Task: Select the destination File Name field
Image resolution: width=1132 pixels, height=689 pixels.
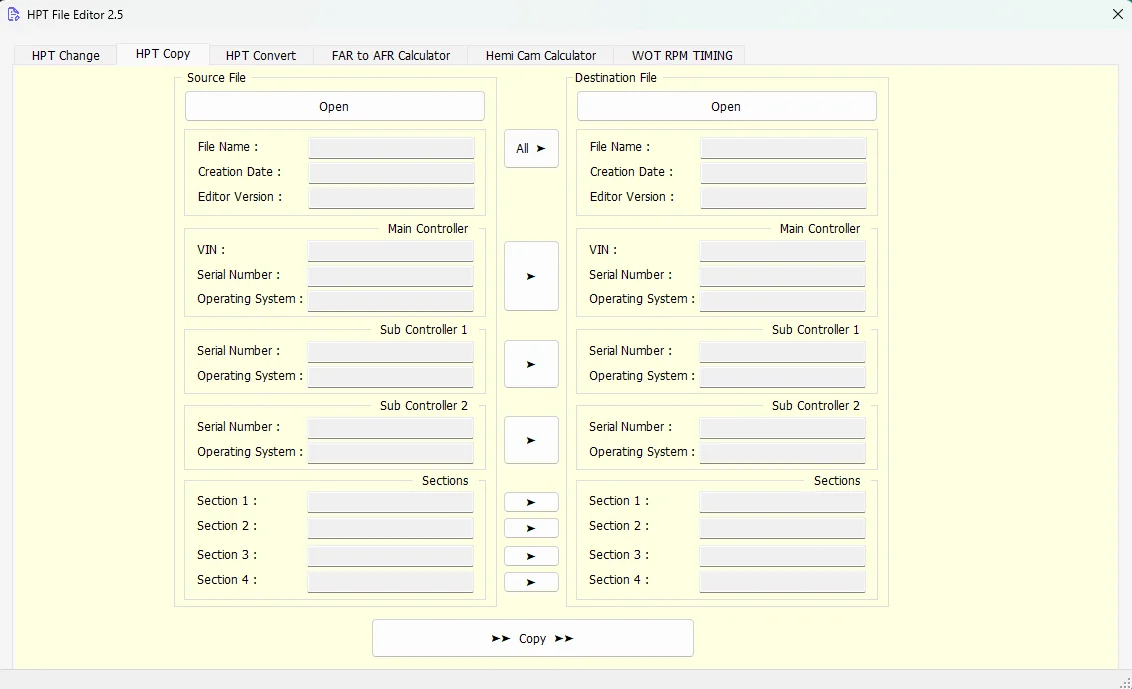Action: tap(783, 147)
